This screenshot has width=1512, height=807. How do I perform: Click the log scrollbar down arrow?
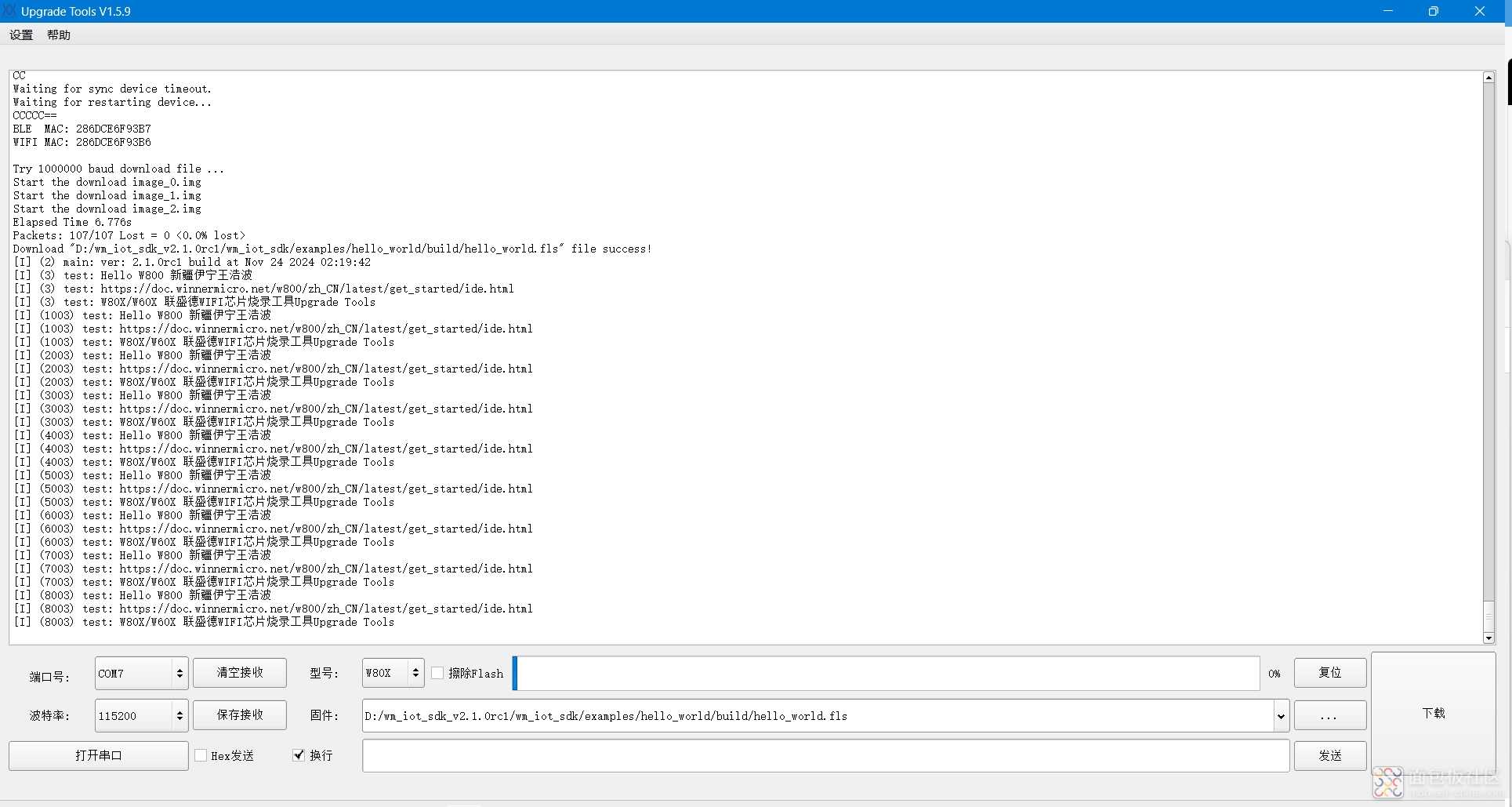pyautogui.click(x=1488, y=638)
